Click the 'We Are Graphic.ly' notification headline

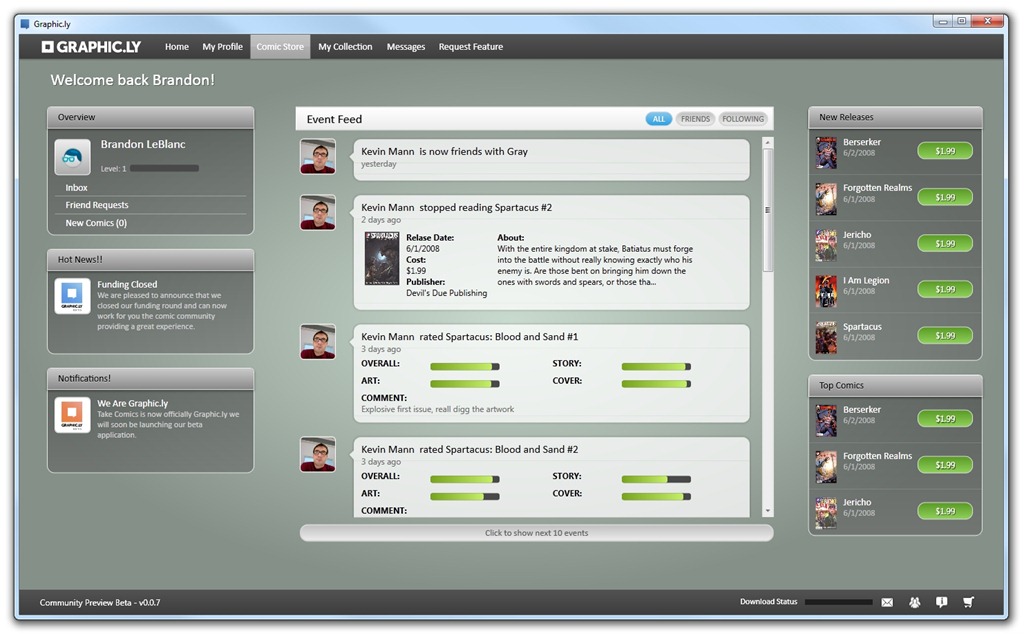133,403
